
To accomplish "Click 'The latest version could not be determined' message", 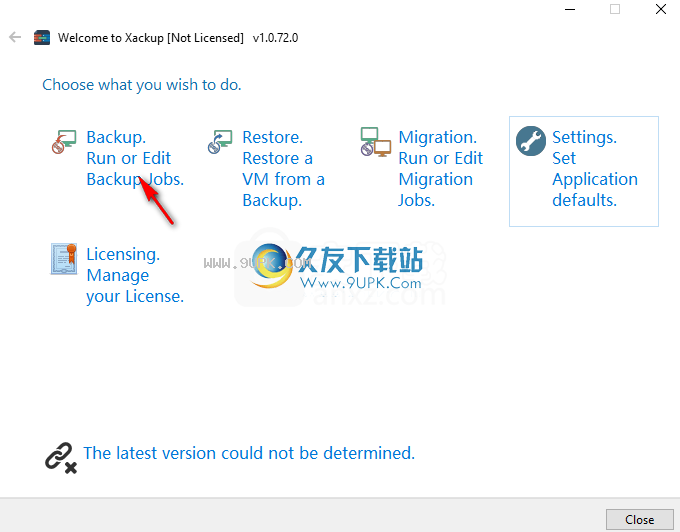I will [x=249, y=453].
